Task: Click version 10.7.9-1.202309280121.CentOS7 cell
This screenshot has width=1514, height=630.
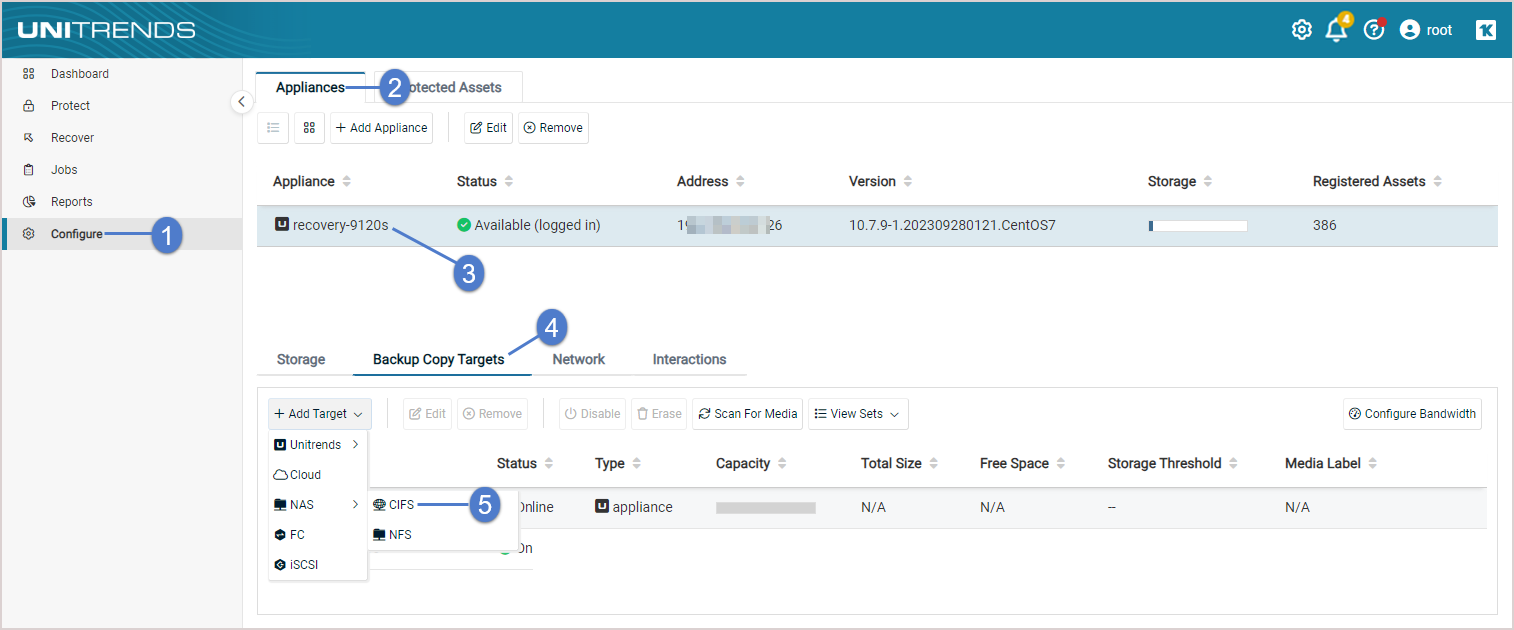Action: pyautogui.click(x=952, y=225)
